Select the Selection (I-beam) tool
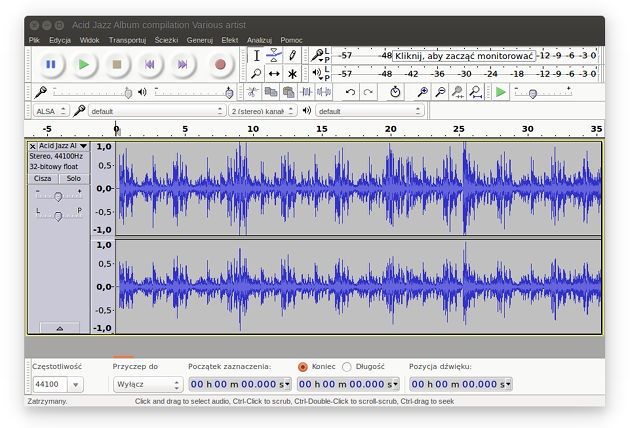 coord(256,55)
